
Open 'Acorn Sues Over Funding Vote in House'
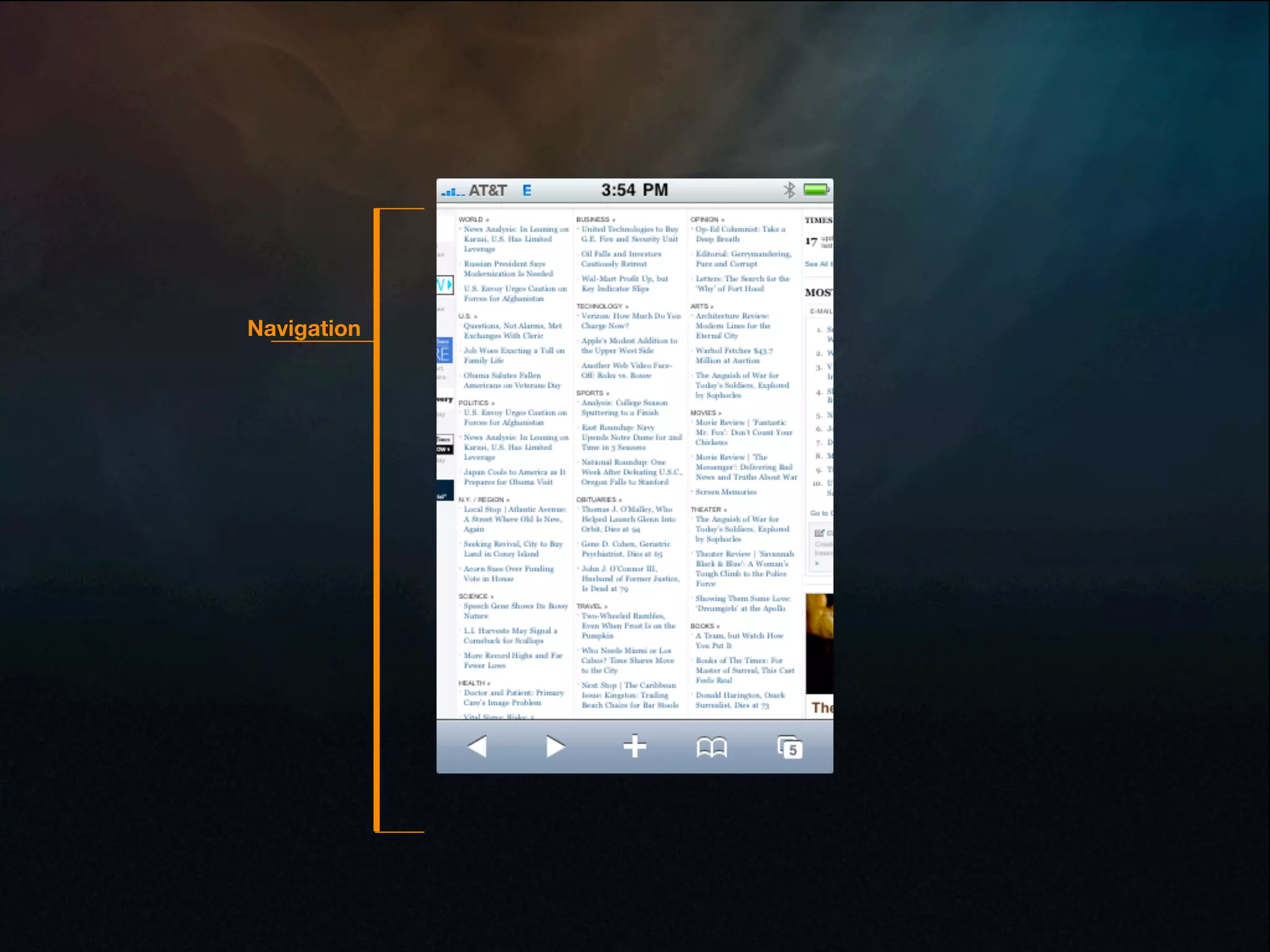(507, 573)
